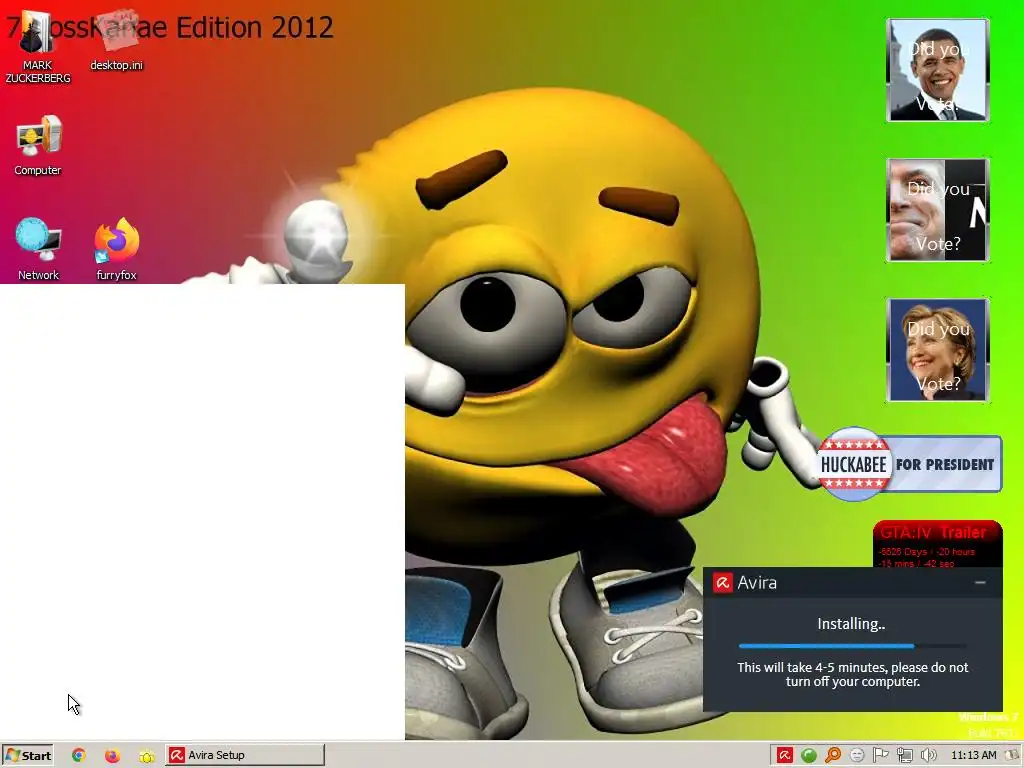Select the desktop.ini file icon
Image resolution: width=1024 pixels, height=768 pixels.
[x=116, y=40]
